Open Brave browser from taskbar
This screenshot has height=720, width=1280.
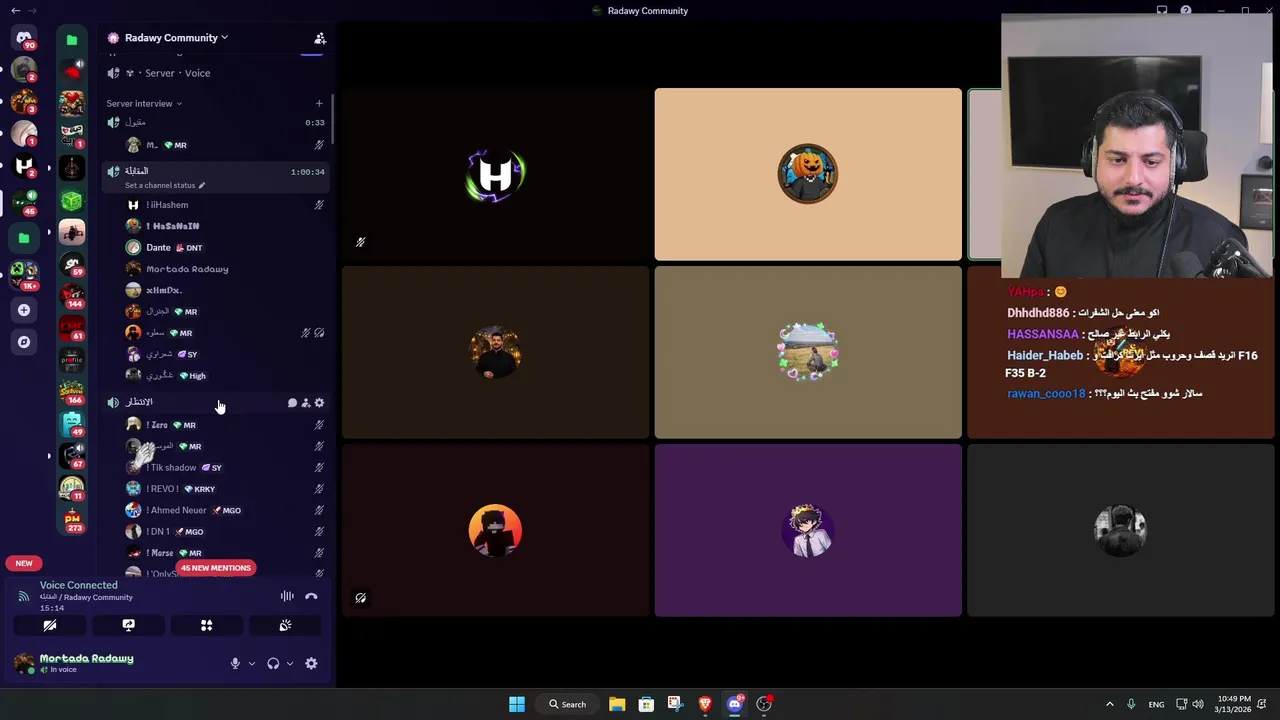[705, 704]
